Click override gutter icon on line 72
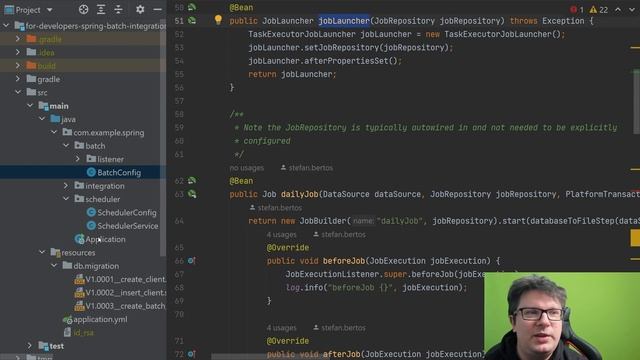The image size is (640, 360). click(191, 354)
